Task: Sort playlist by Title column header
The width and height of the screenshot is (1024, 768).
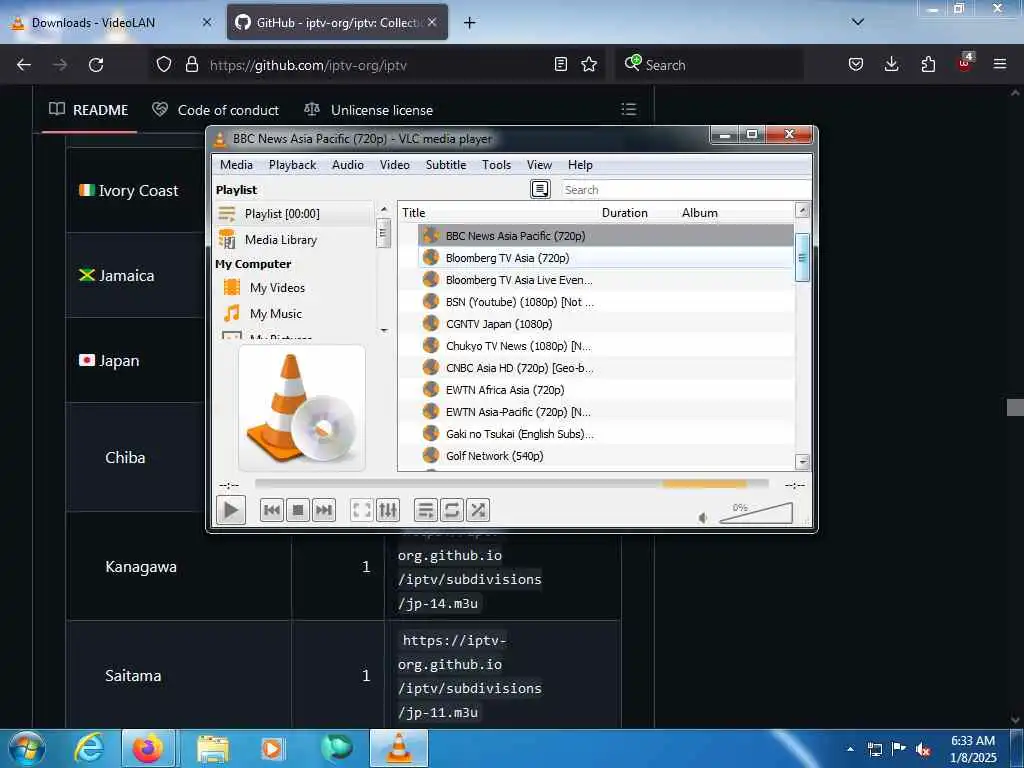Action: [498, 212]
